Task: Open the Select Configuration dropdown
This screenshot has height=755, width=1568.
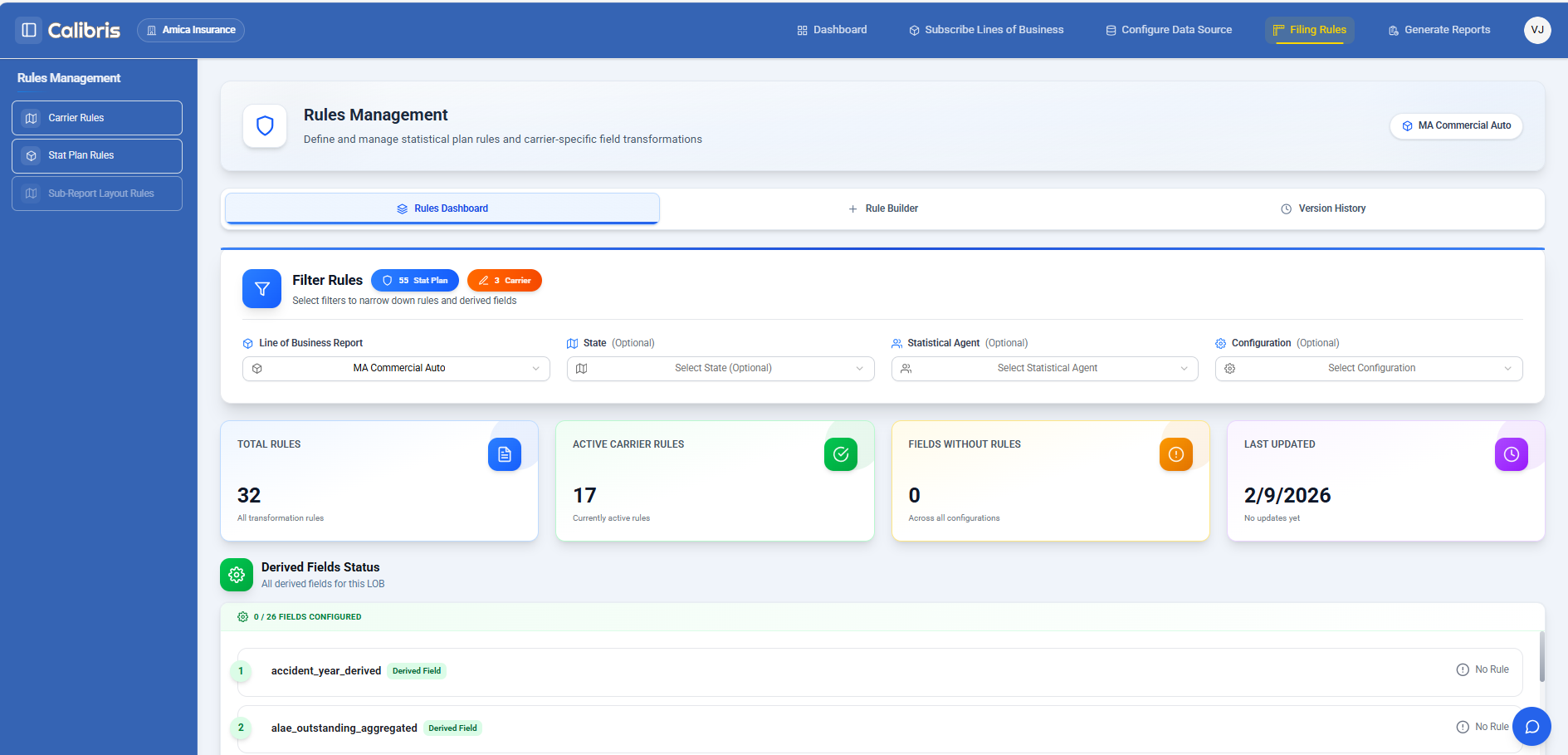Action: tap(1368, 368)
